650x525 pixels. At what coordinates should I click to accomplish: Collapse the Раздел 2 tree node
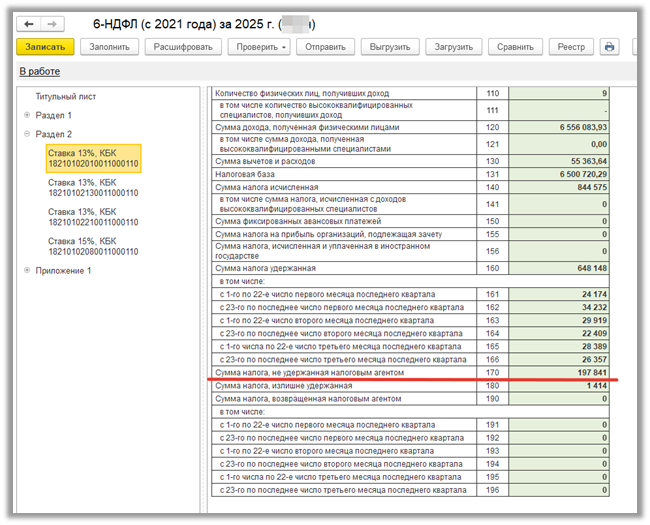[27, 134]
